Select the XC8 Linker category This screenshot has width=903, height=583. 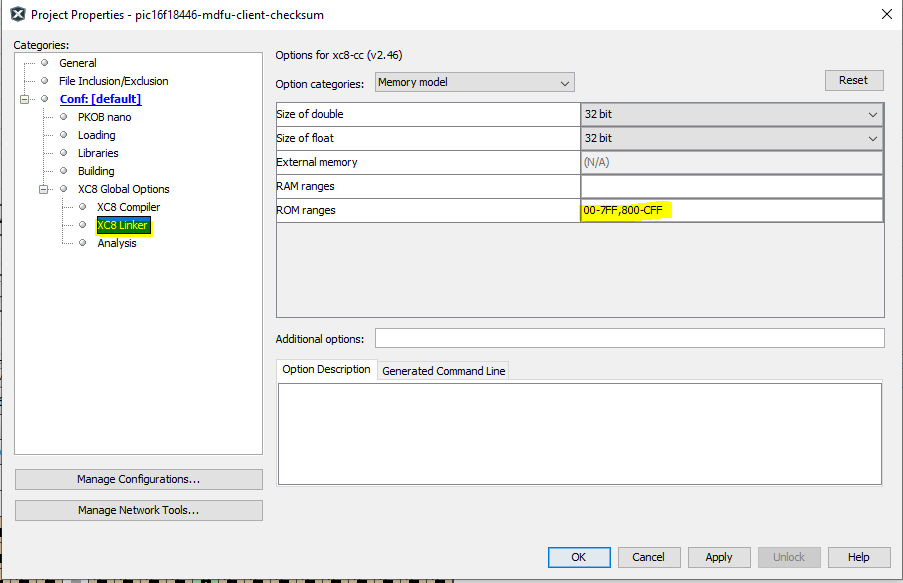pos(123,225)
